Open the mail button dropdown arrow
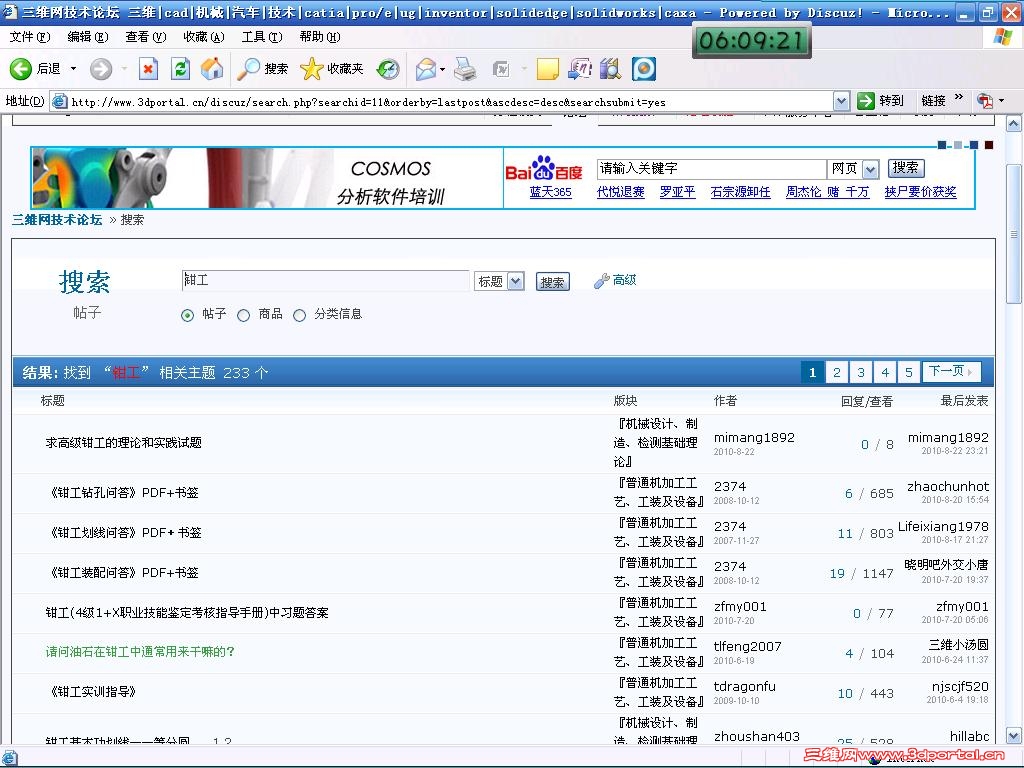 442,69
